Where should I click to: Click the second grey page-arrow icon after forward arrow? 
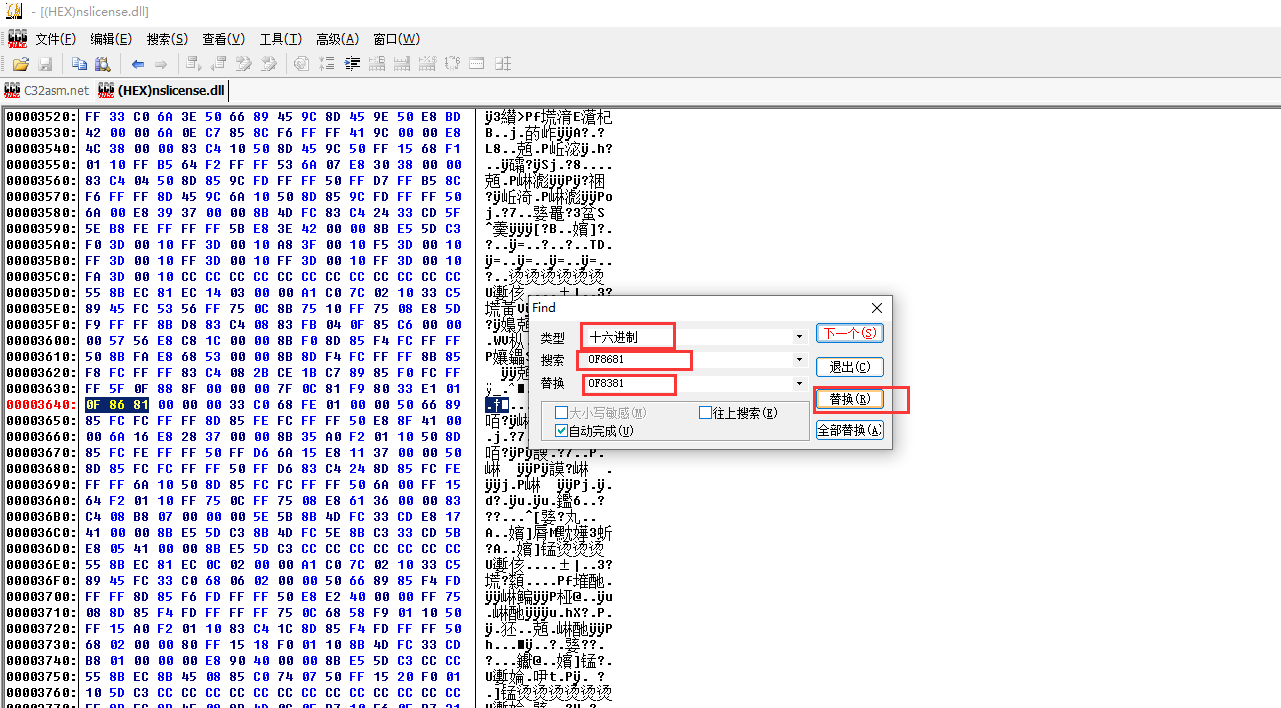[220, 64]
